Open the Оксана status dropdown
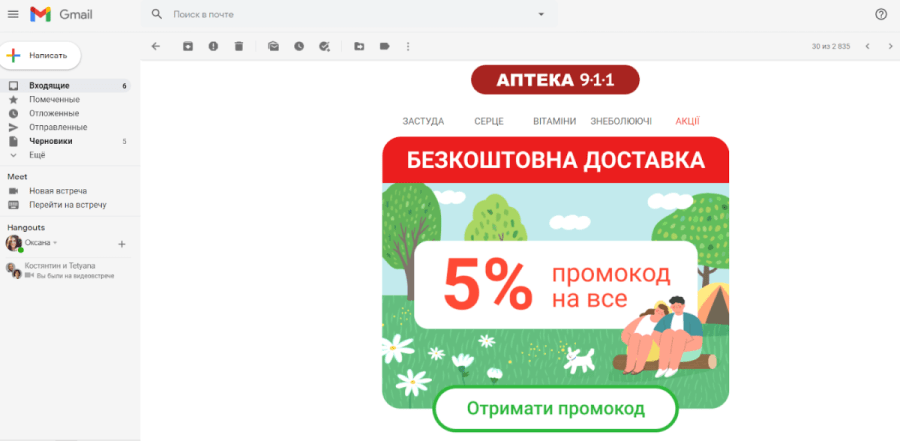Screen dimensions: 900x441 pos(55,243)
